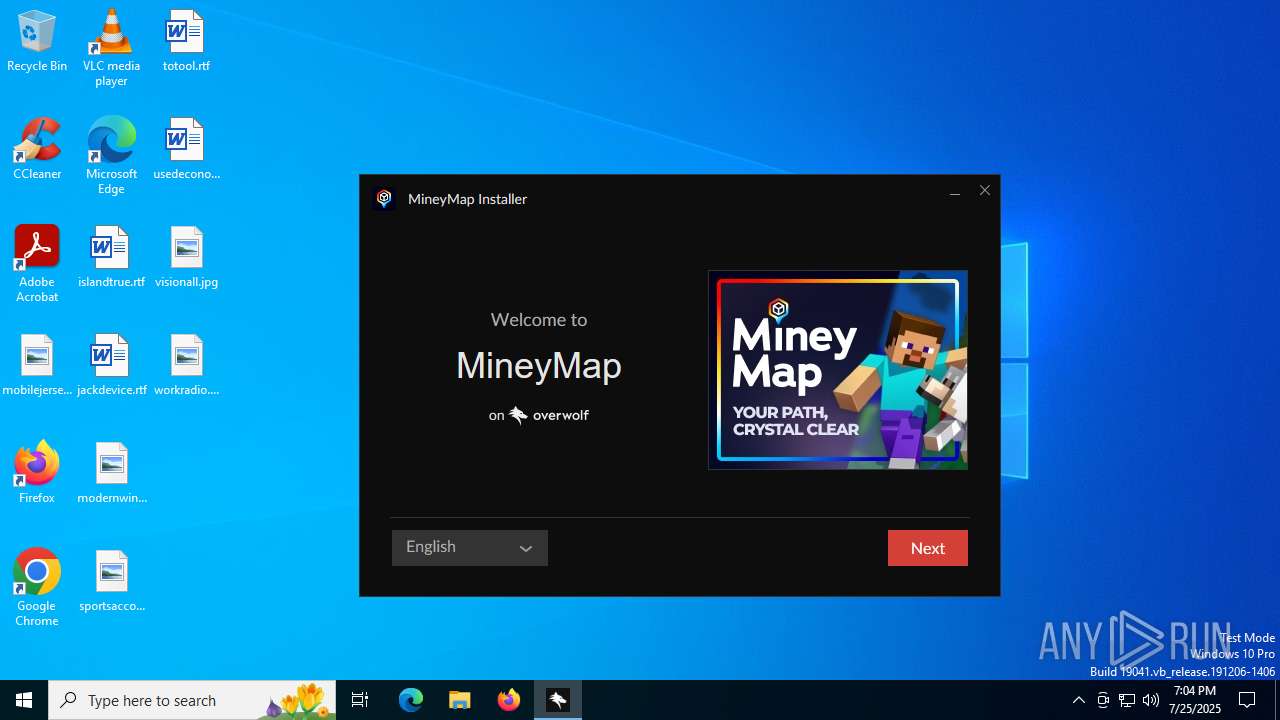Click the MineyMap logo icon in title bar
The image size is (1280, 720).
pyautogui.click(x=384, y=198)
